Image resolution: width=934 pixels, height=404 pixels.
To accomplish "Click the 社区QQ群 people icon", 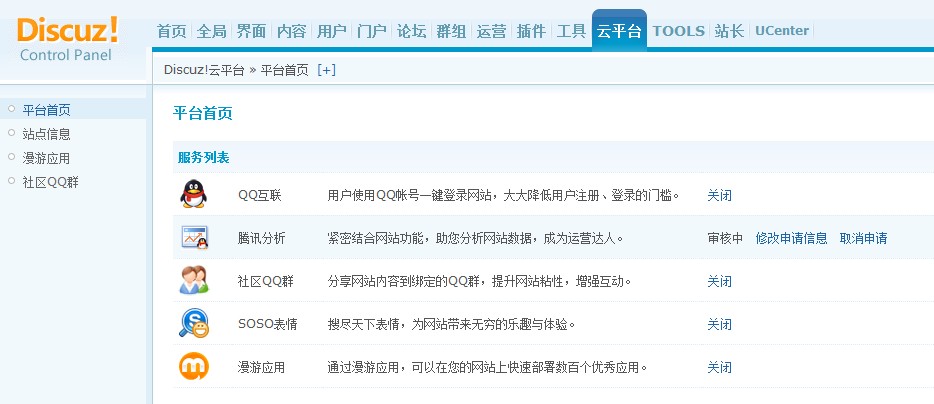I will (194, 280).
